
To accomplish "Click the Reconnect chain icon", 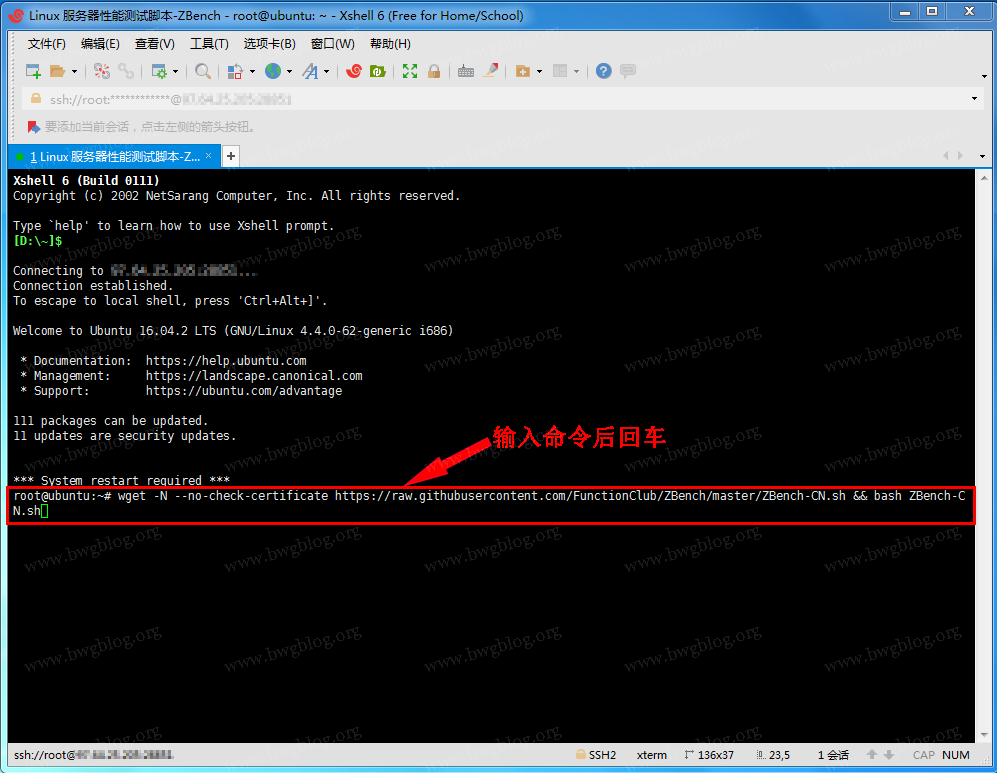I will (x=125, y=71).
